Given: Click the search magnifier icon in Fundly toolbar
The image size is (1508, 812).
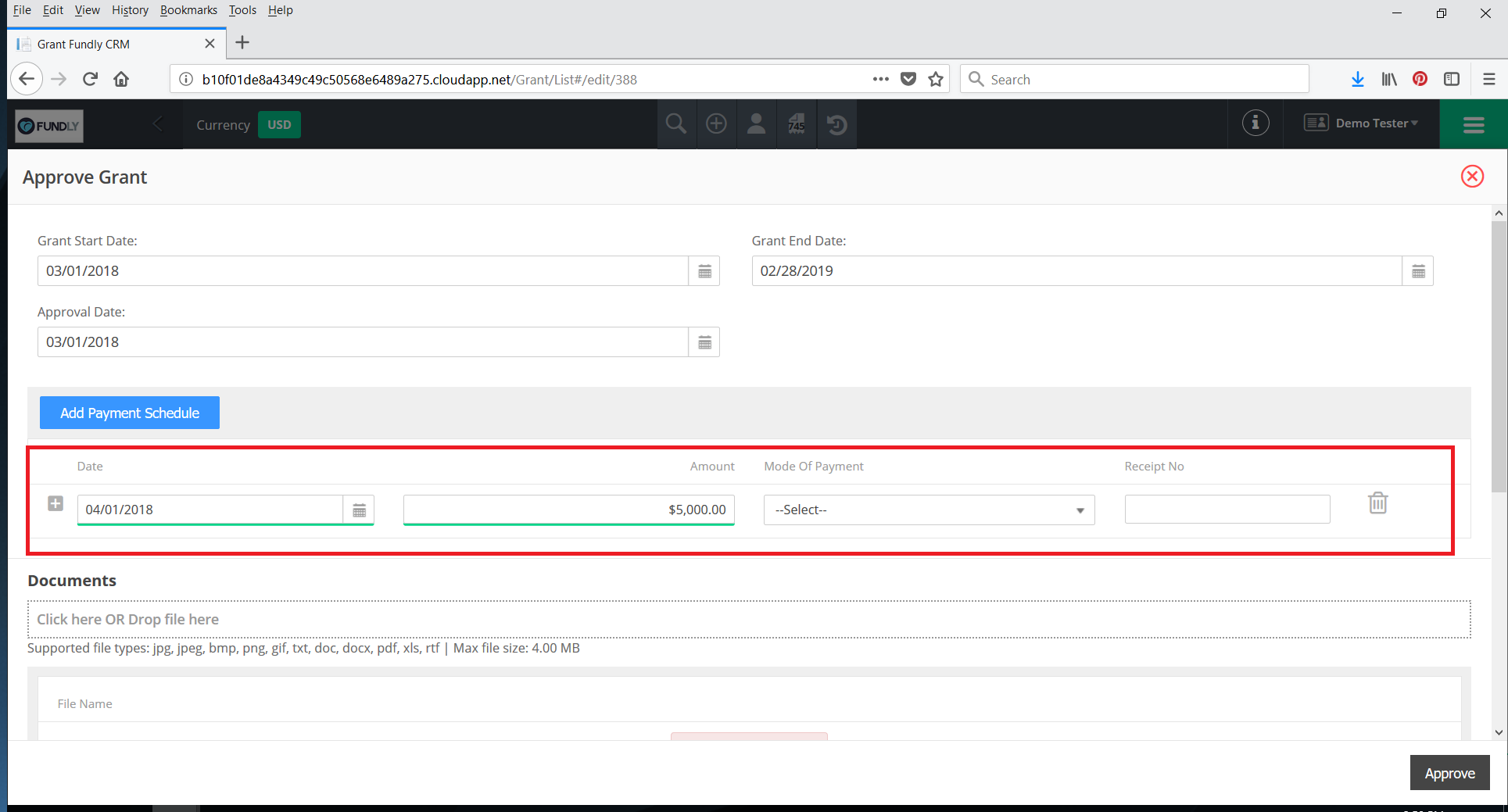Looking at the screenshot, I should (676, 124).
